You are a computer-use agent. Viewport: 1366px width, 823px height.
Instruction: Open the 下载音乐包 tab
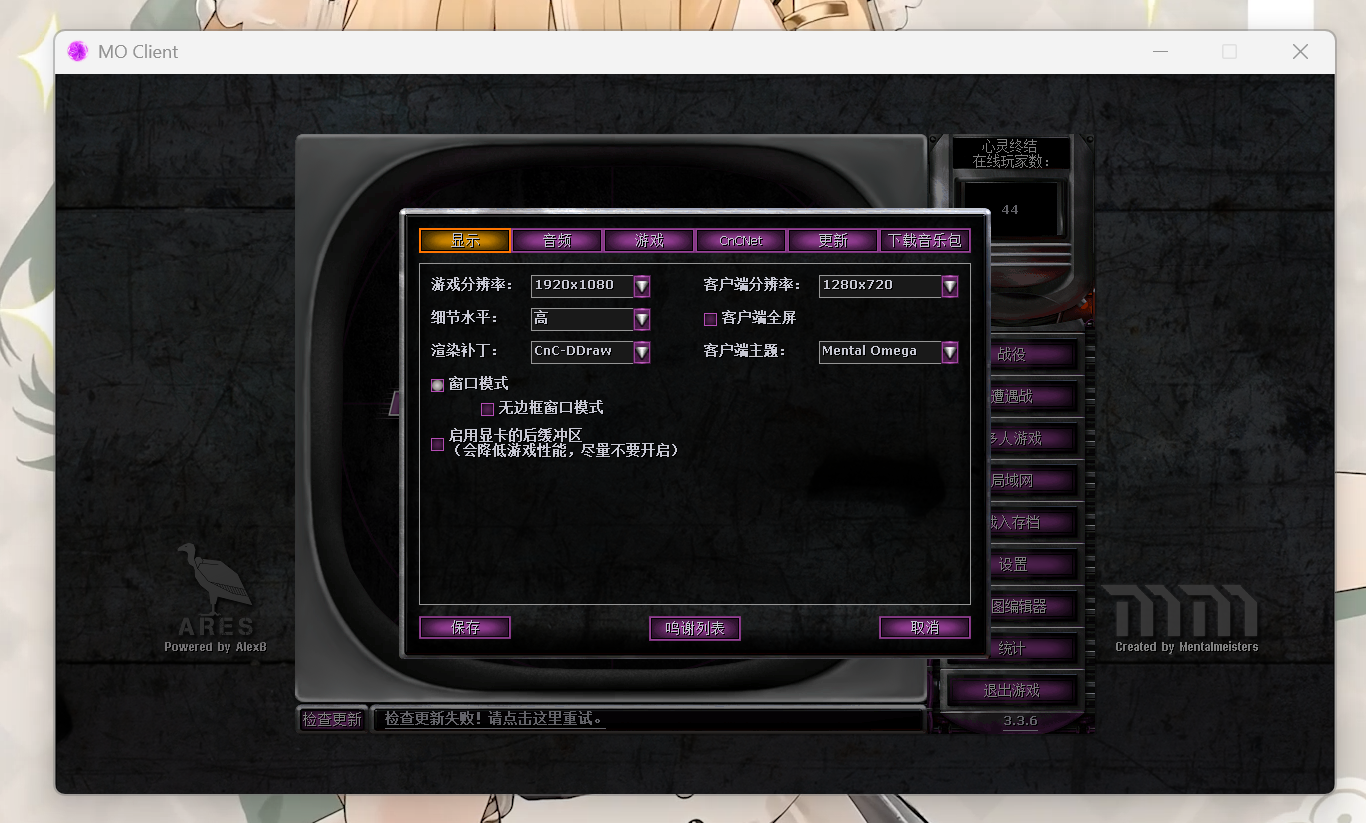point(925,241)
